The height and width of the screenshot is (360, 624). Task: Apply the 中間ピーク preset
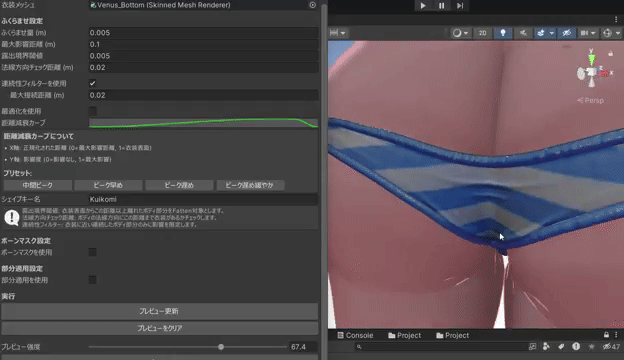[38, 185]
